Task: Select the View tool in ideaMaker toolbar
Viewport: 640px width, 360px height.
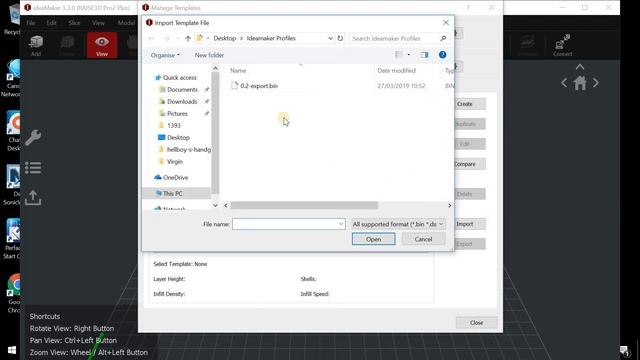Action: coord(102,45)
